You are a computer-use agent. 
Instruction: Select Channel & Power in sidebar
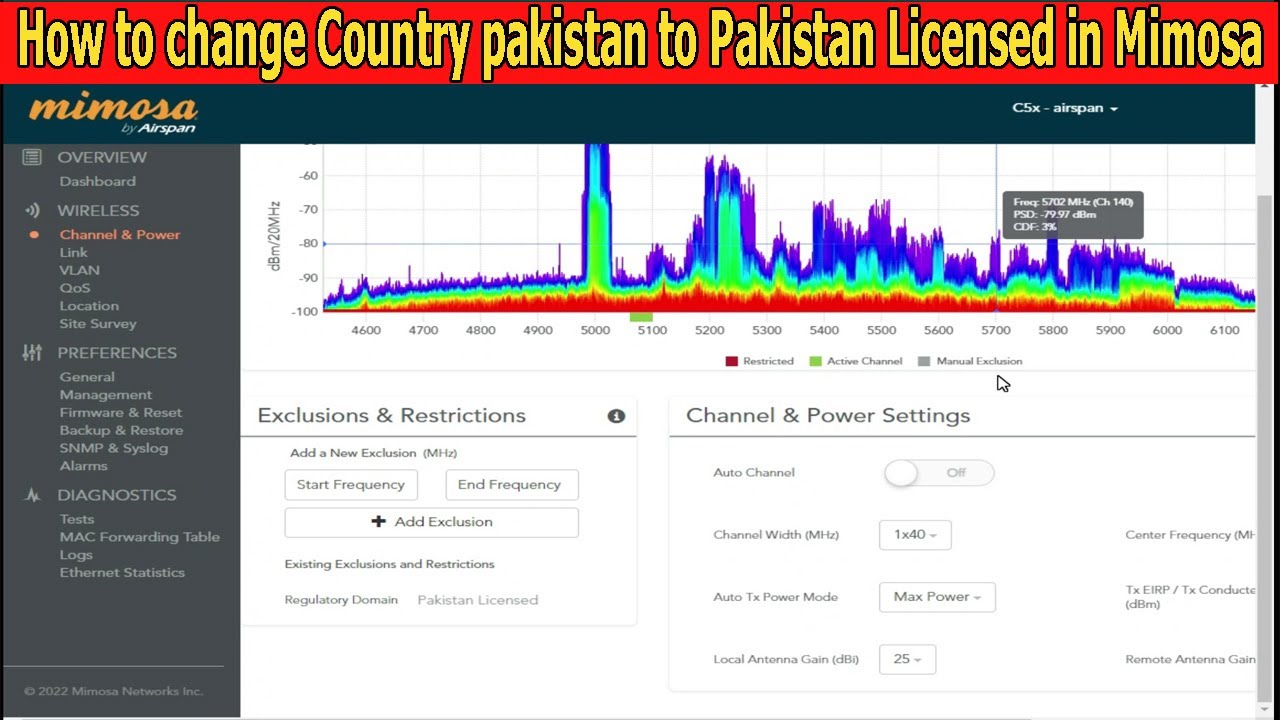120,235
